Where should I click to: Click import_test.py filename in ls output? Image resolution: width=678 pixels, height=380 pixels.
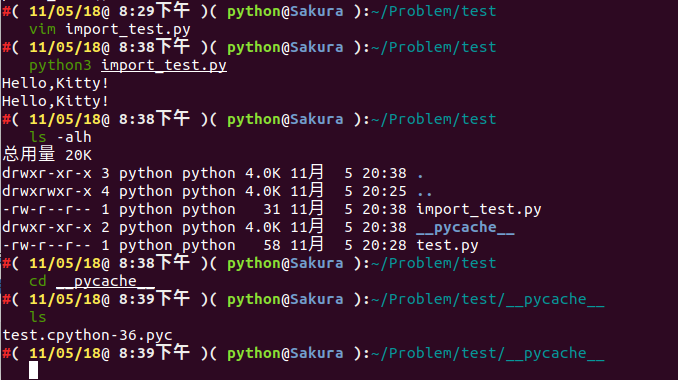click(x=479, y=210)
